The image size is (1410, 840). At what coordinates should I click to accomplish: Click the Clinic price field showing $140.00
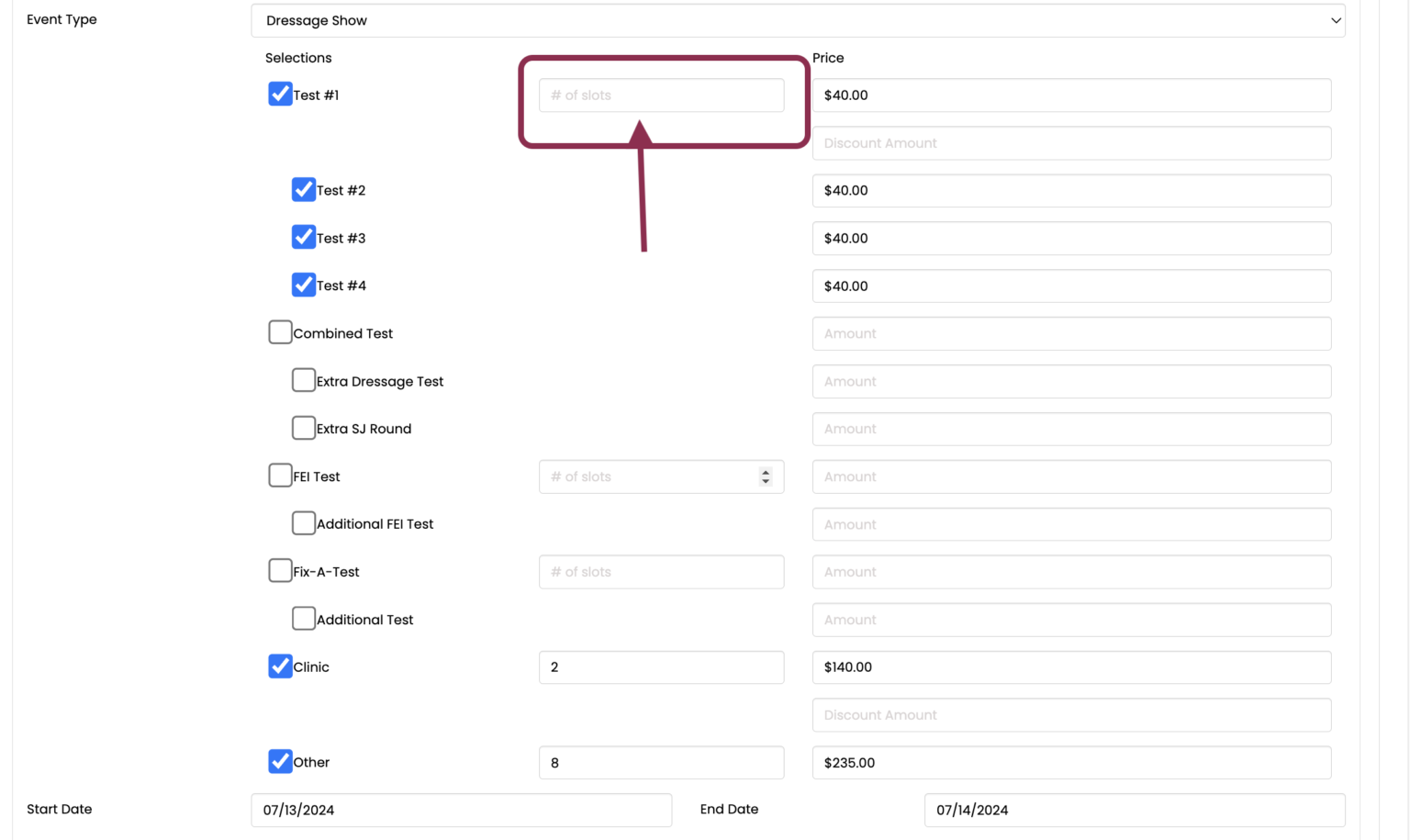(1070, 667)
